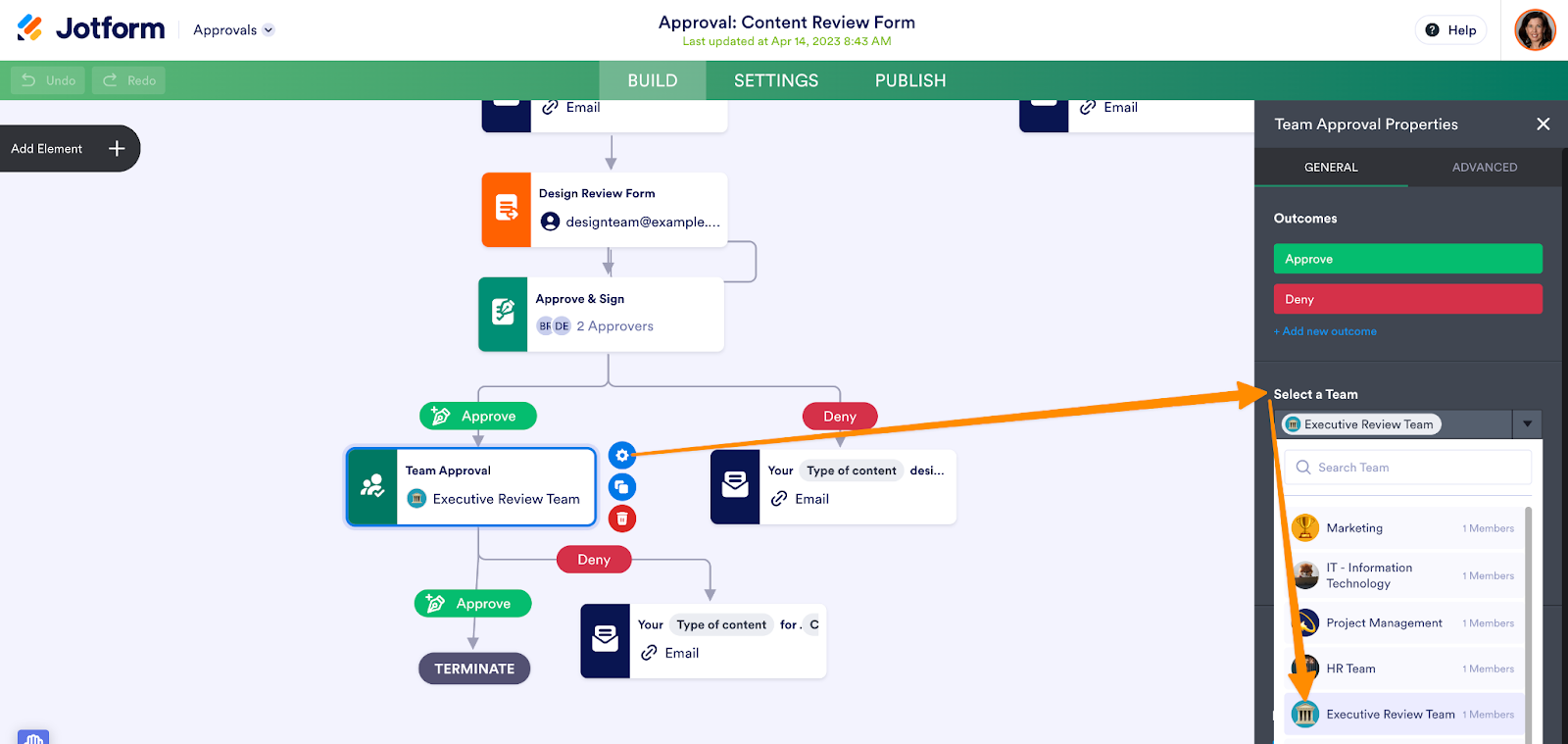Switch to the SETTINGS tab
Screen dimensions: 1568x744
tap(775, 80)
